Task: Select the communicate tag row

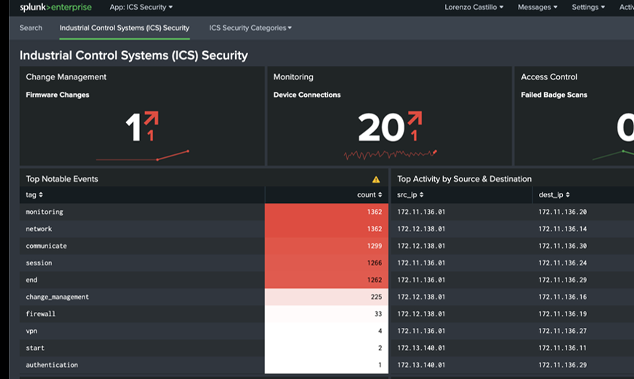Action: tap(204, 246)
